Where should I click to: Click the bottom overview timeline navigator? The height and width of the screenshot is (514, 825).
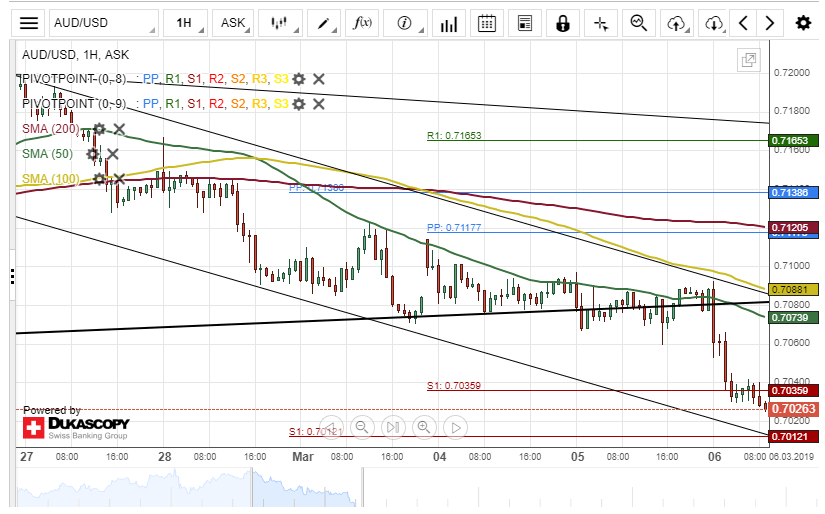[x=400, y=490]
